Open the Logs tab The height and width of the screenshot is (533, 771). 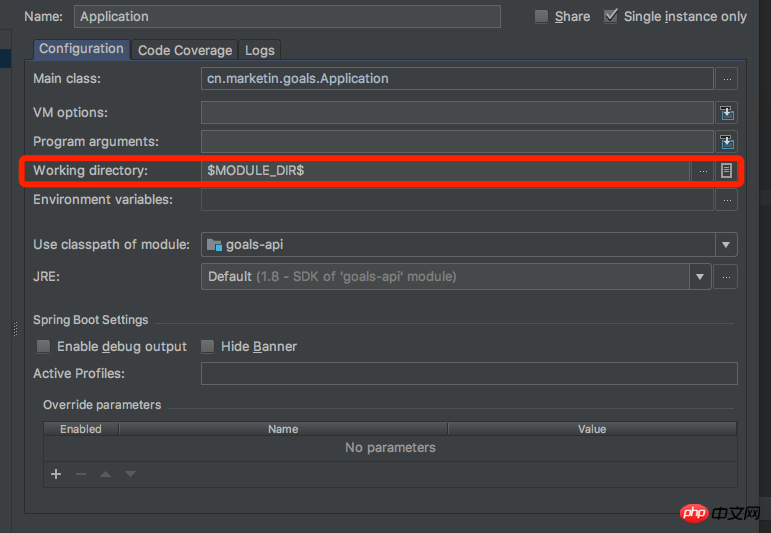point(260,50)
